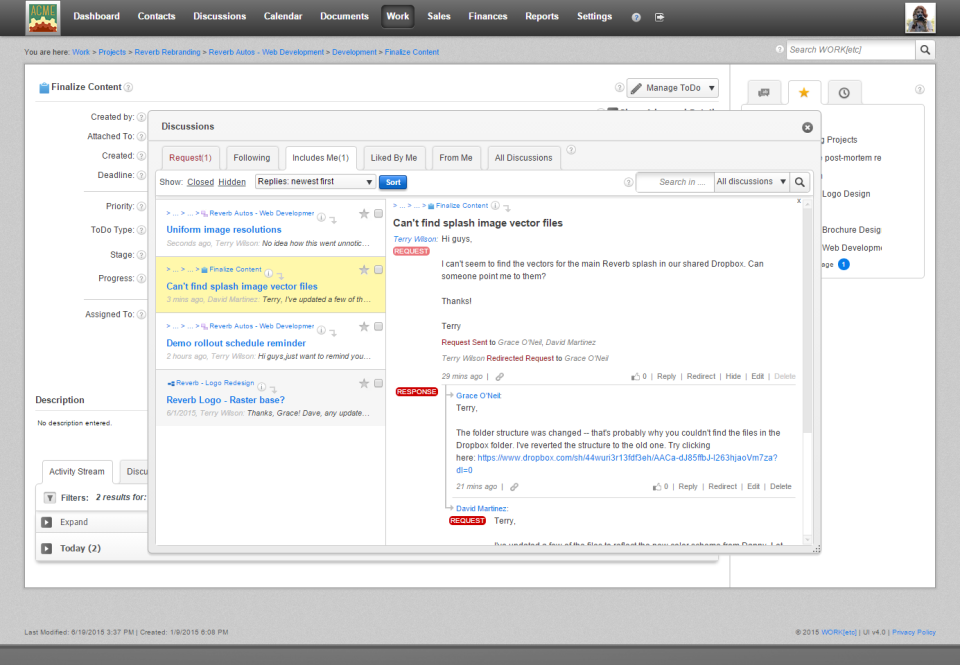The height and width of the screenshot is (665, 960).
Task: Click the discussion bubble tab on right sidebar
Action: coord(764,92)
